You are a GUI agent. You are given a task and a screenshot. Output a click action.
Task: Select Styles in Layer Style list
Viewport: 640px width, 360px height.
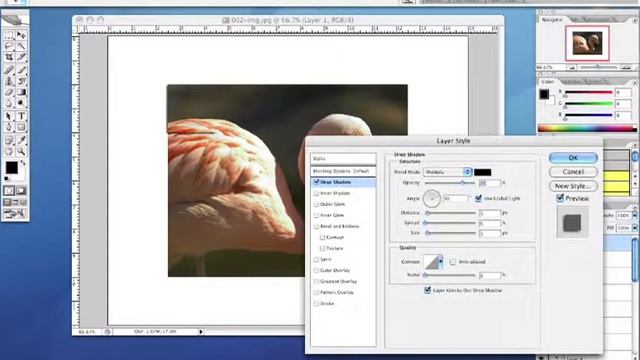(343, 158)
